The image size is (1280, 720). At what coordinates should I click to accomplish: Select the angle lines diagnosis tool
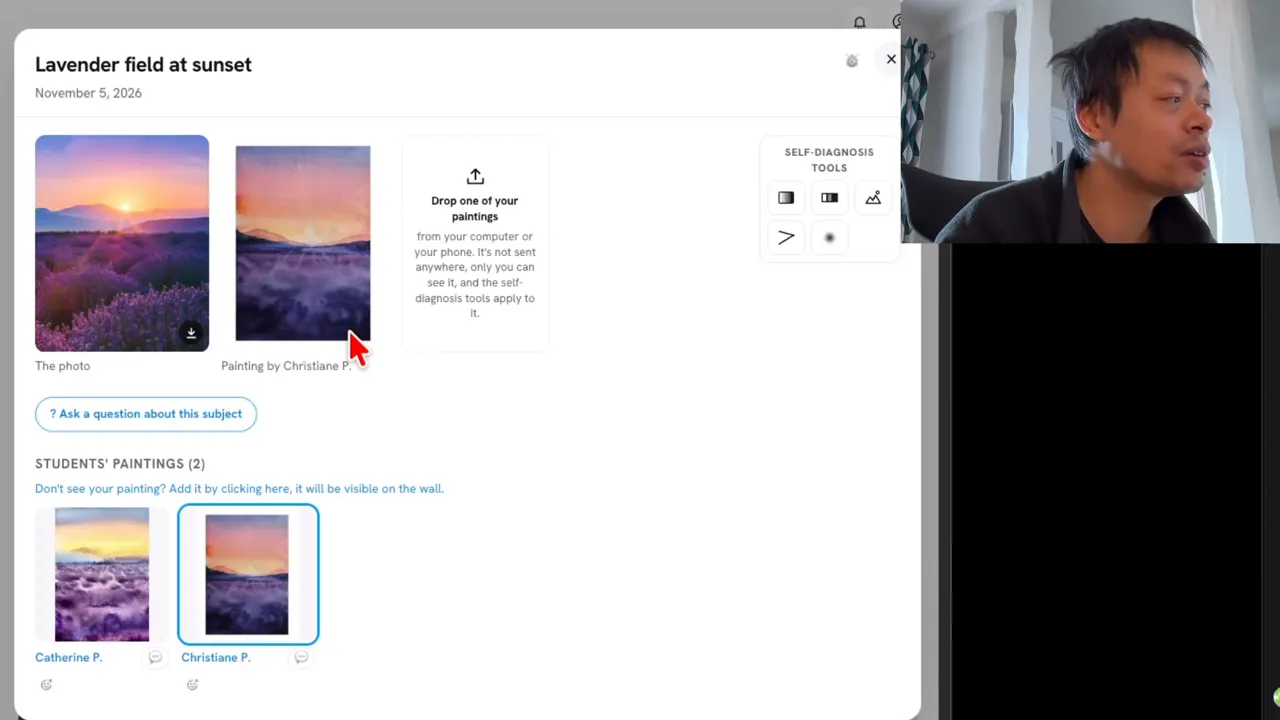[x=786, y=238]
